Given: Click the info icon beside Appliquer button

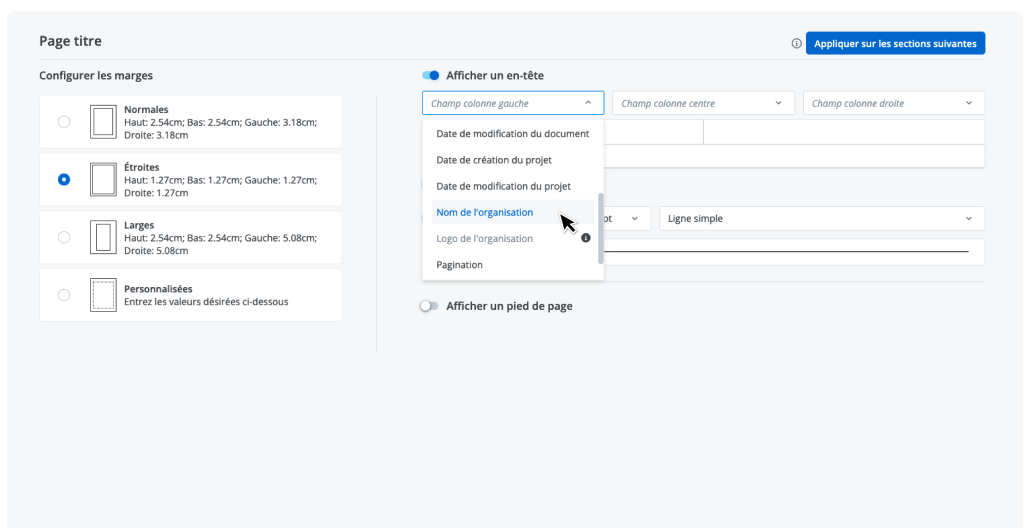Looking at the screenshot, I should tap(796, 44).
